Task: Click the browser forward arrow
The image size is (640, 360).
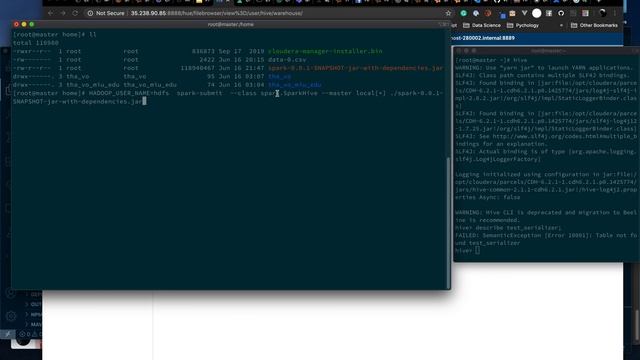Action: point(63,13)
